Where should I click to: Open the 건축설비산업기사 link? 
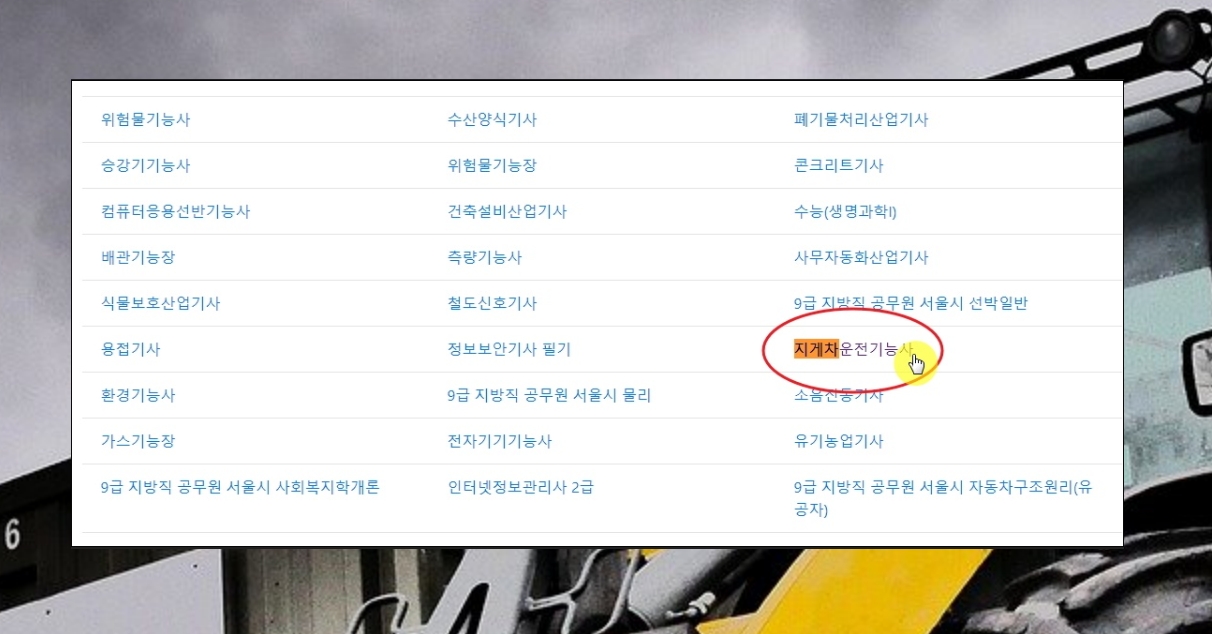coord(507,212)
